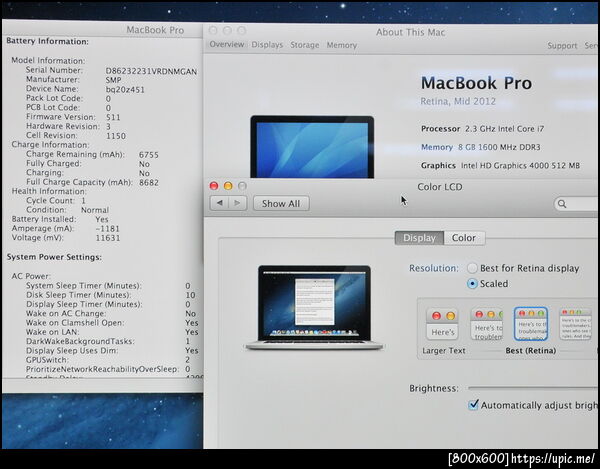This screenshot has height=469, width=600.
Task: Open Memory tab in About This Mac
Action: 342,45
